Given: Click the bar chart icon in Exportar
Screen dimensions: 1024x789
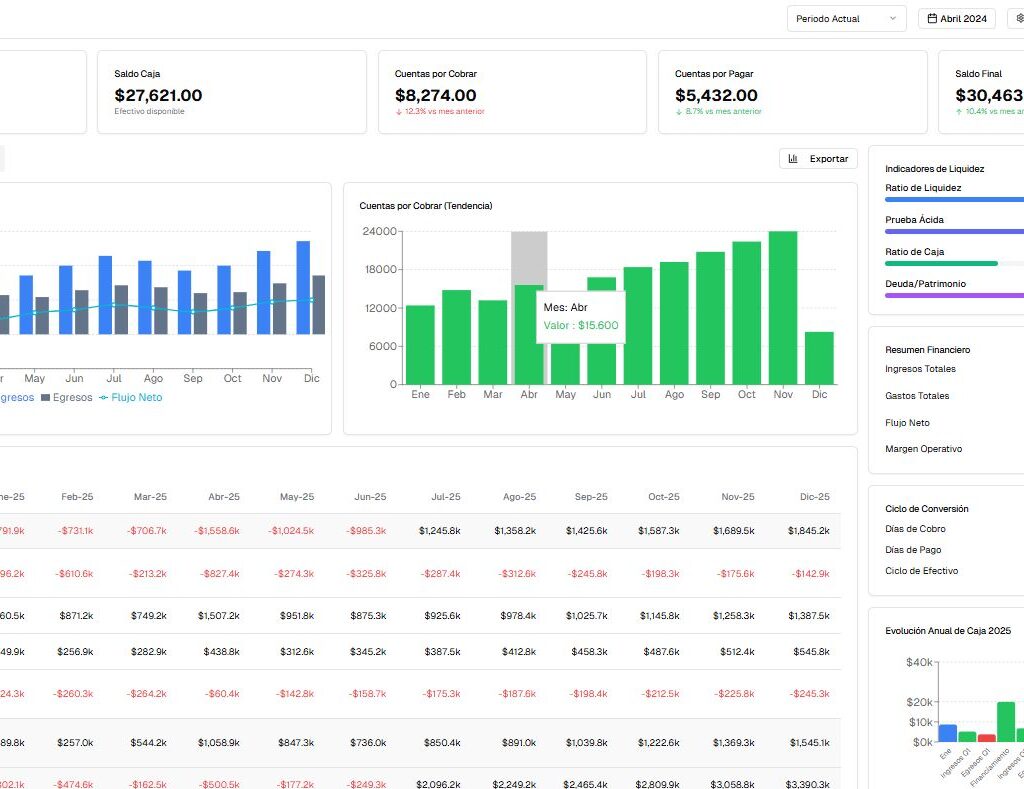Looking at the screenshot, I should click(x=793, y=159).
